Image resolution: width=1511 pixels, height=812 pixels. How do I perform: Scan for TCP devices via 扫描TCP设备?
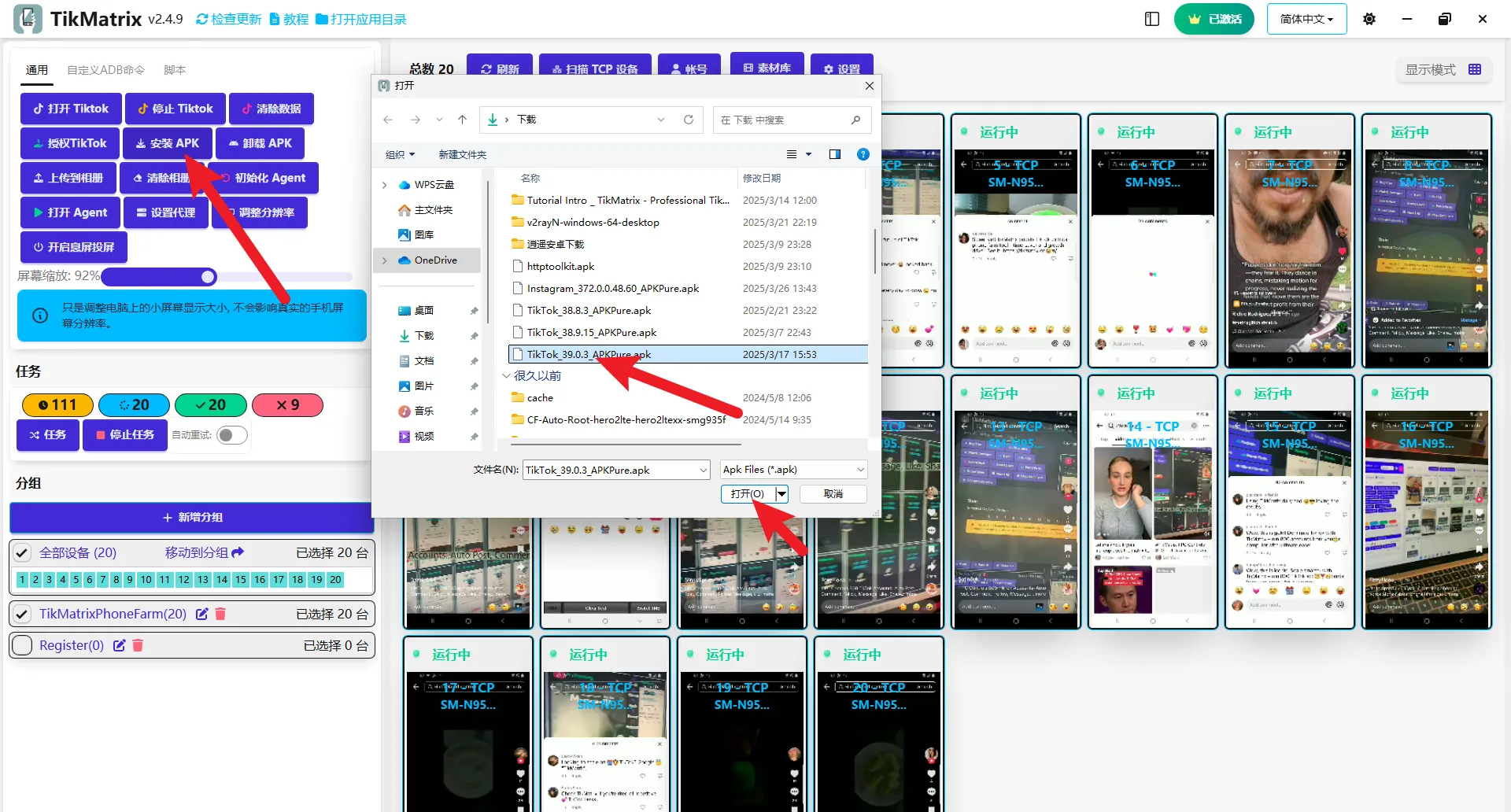595,69
